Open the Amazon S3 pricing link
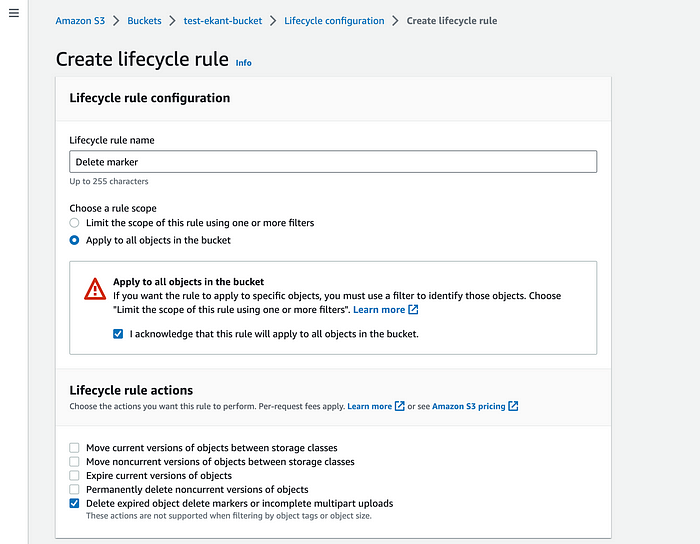The height and width of the screenshot is (544, 700). tap(469, 406)
